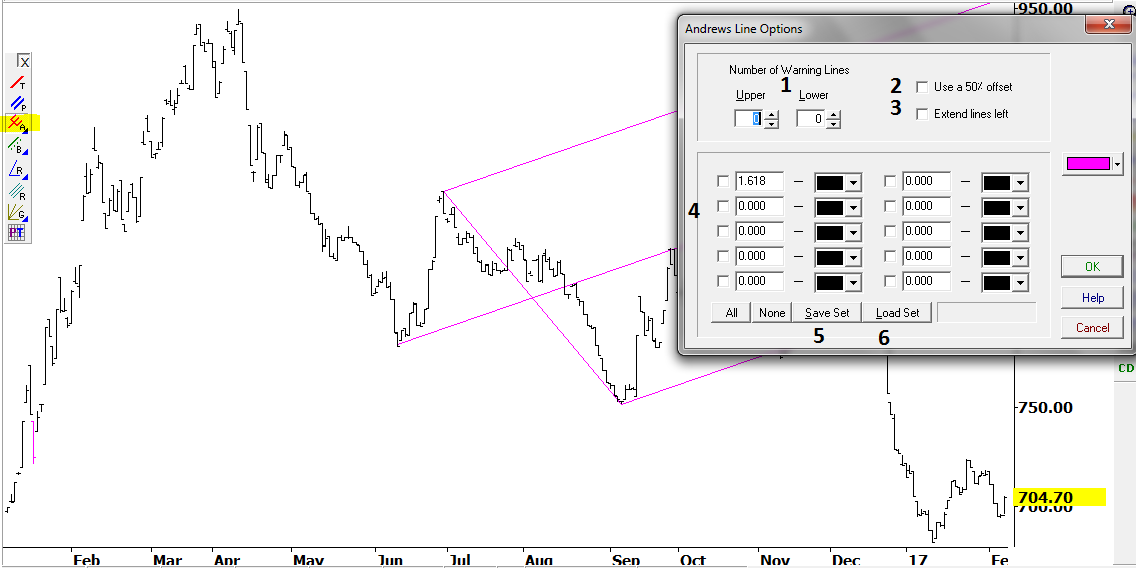Click the Sep label on time axis
Screen dimensions: 1136x568
point(626,560)
